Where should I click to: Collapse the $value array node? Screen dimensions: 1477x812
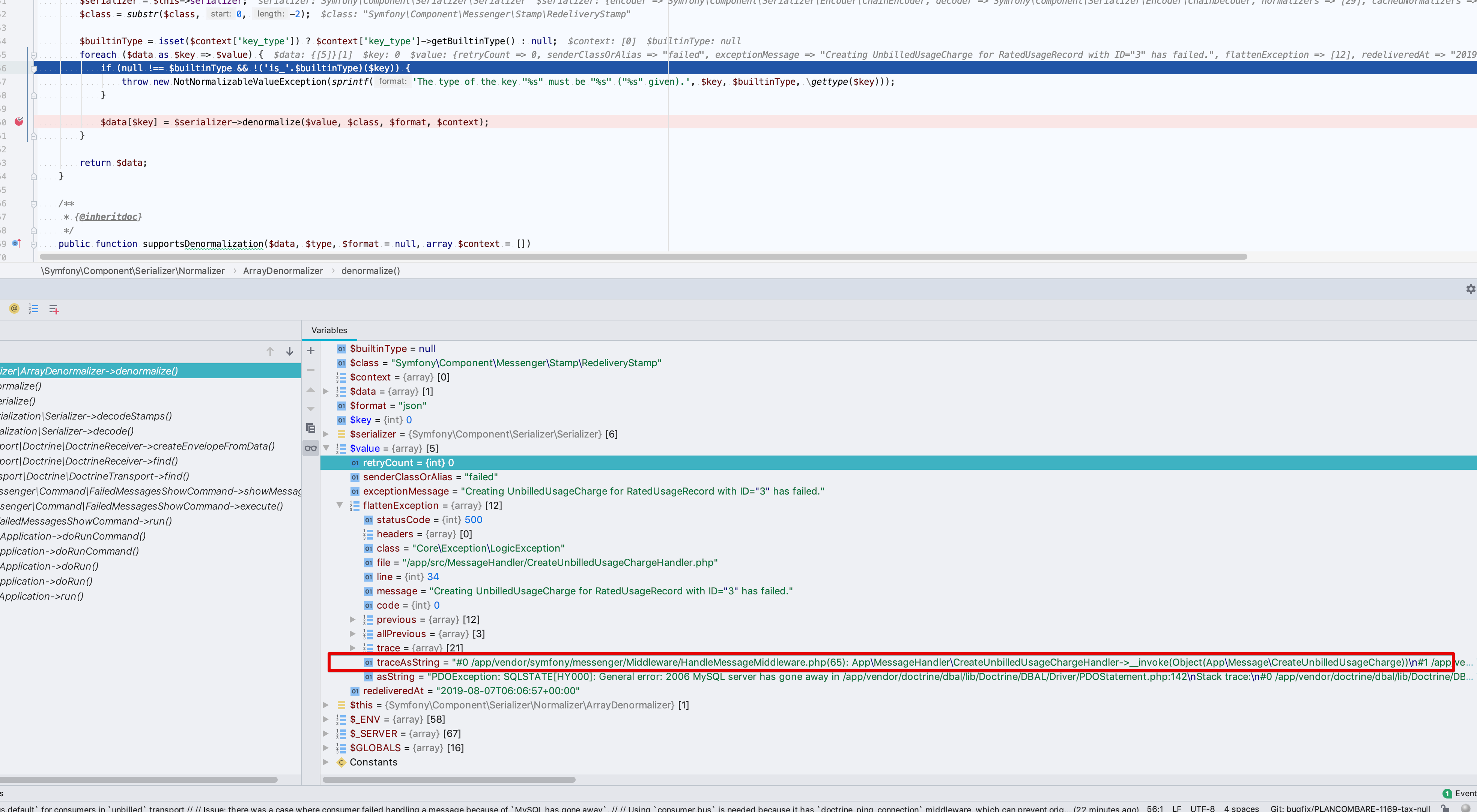pos(326,448)
